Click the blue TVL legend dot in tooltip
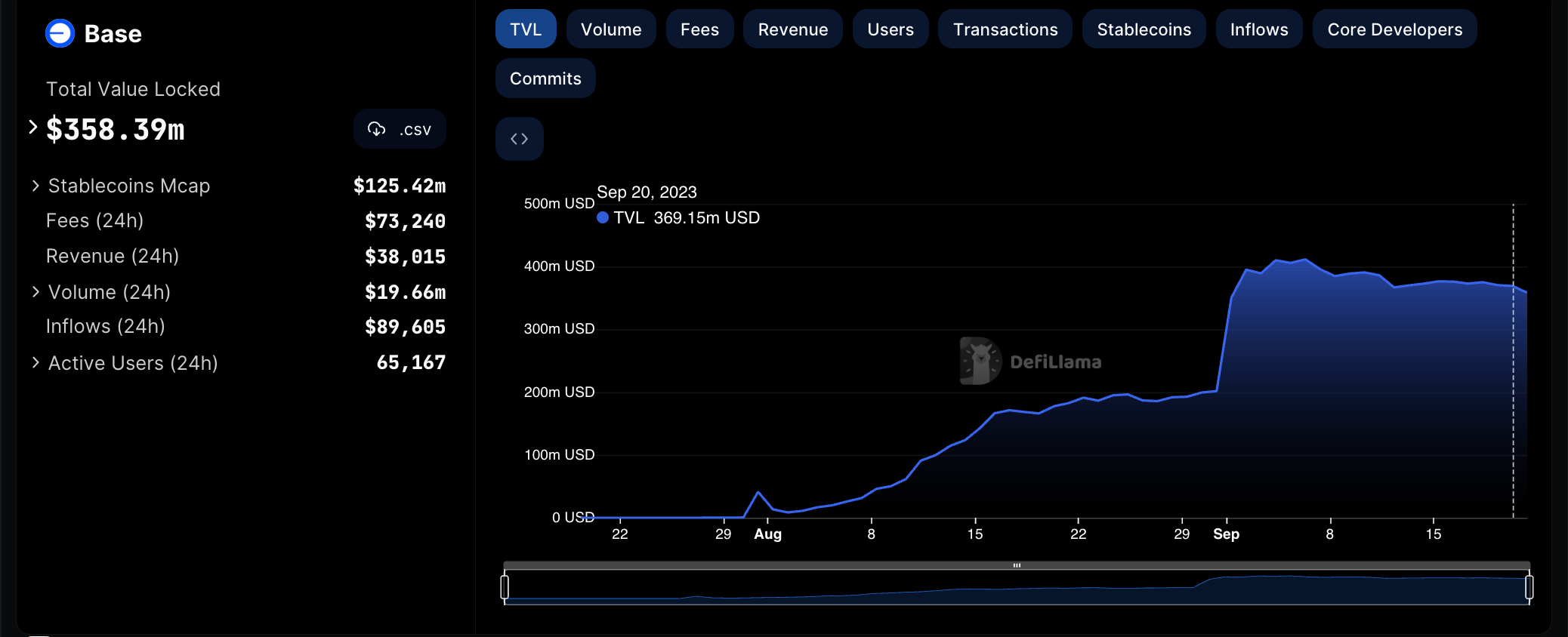 [x=603, y=217]
